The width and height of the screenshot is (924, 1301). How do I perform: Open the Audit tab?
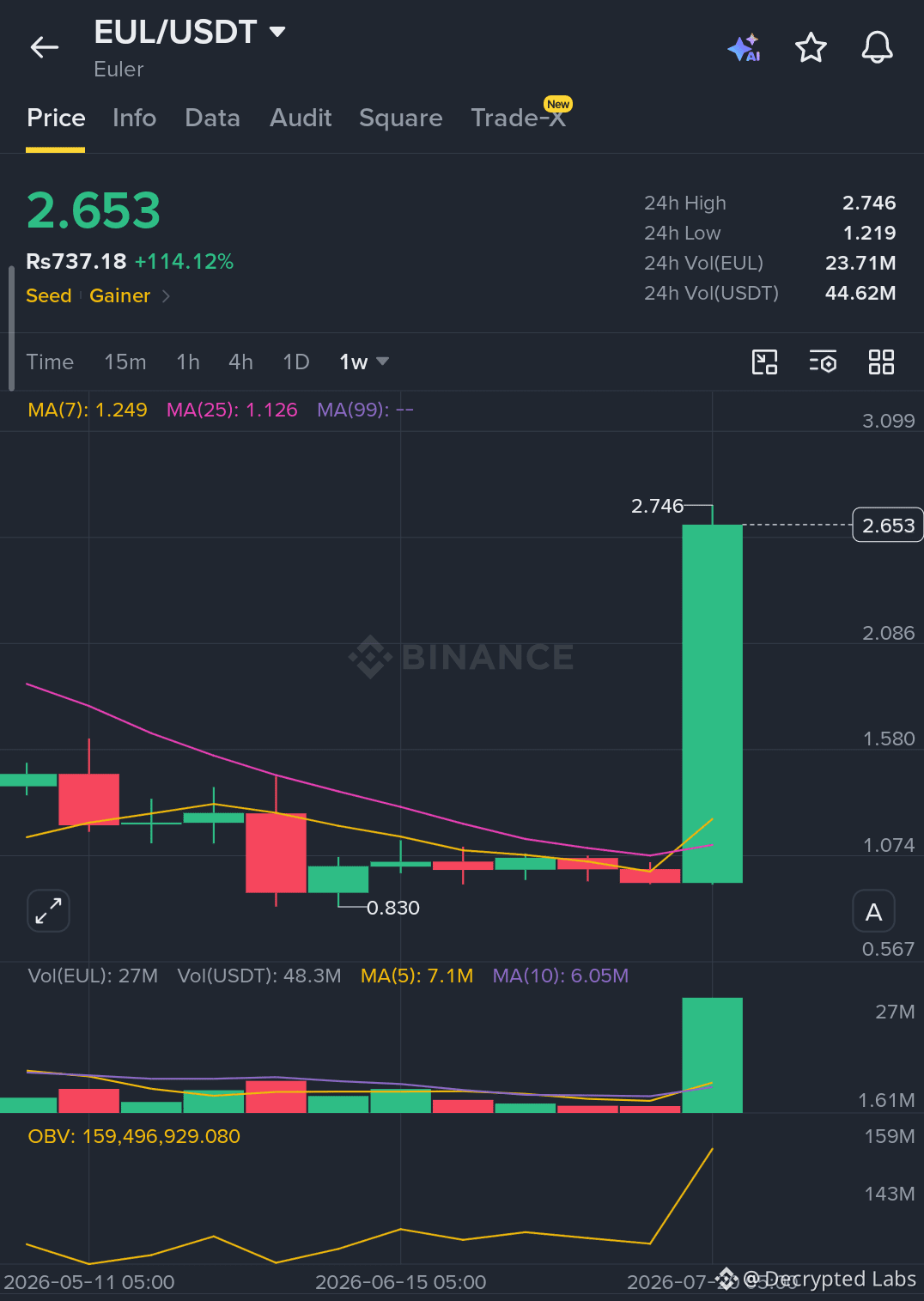click(x=301, y=118)
